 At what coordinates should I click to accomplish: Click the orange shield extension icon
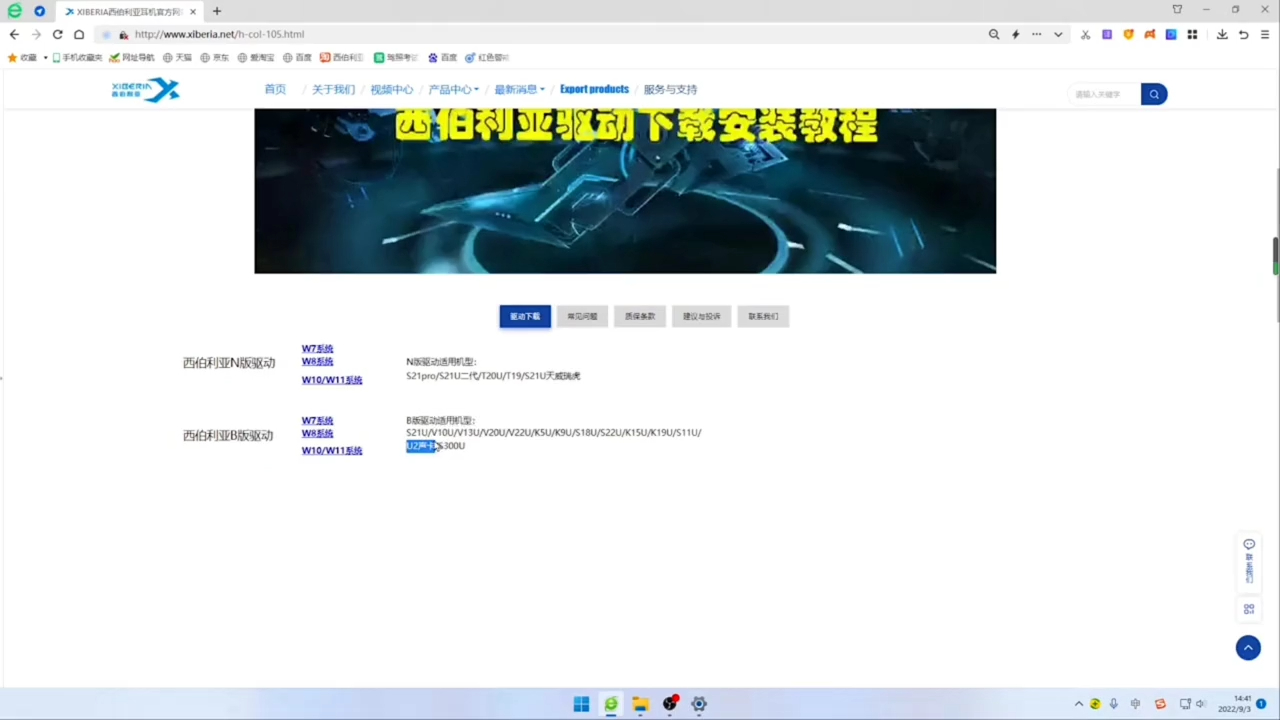(1129, 34)
